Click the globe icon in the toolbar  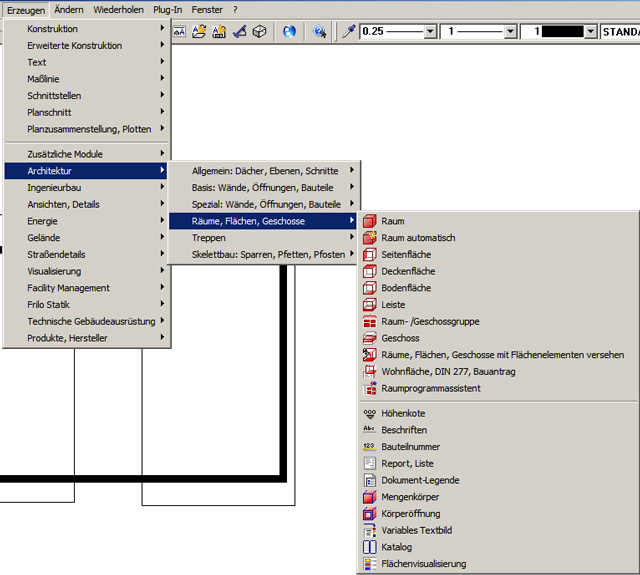click(x=289, y=32)
